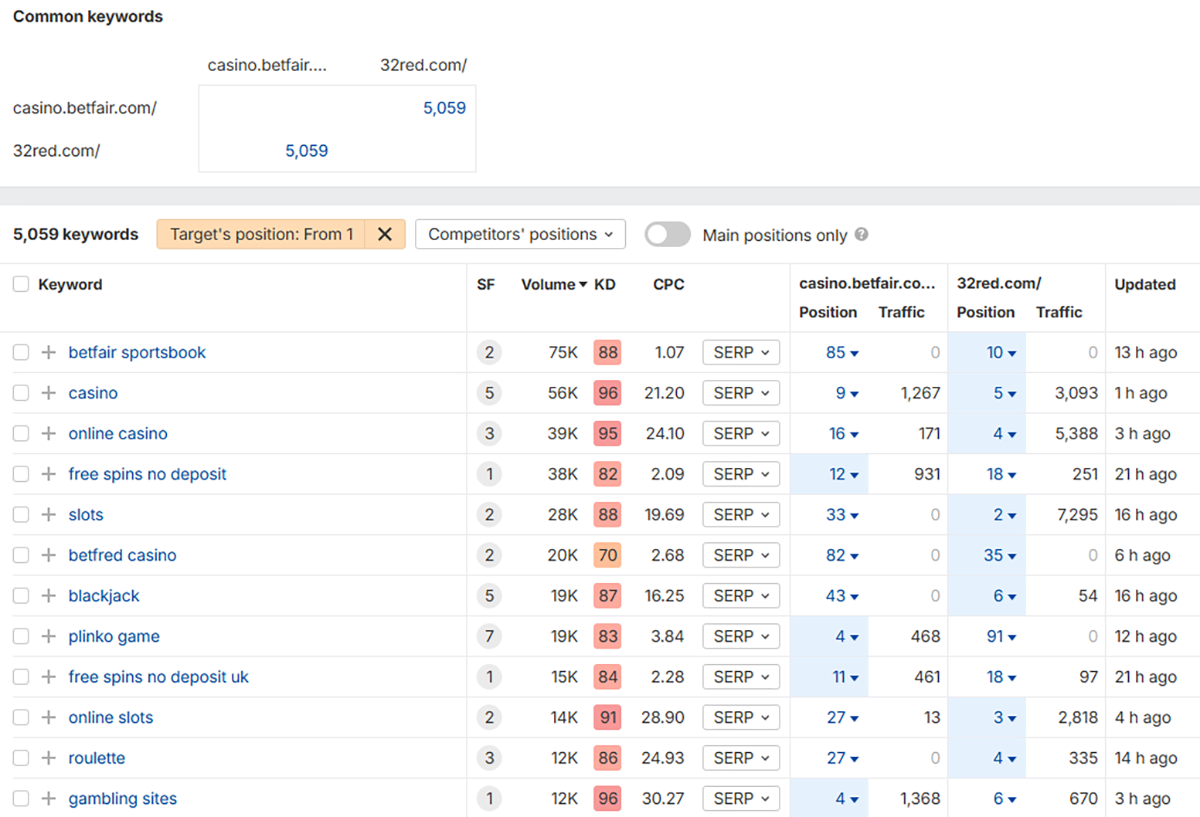Image resolution: width=1200 pixels, height=817 pixels.
Task: Tick the checkbox for 'roulette' keyword
Action: click(x=21, y=758)
